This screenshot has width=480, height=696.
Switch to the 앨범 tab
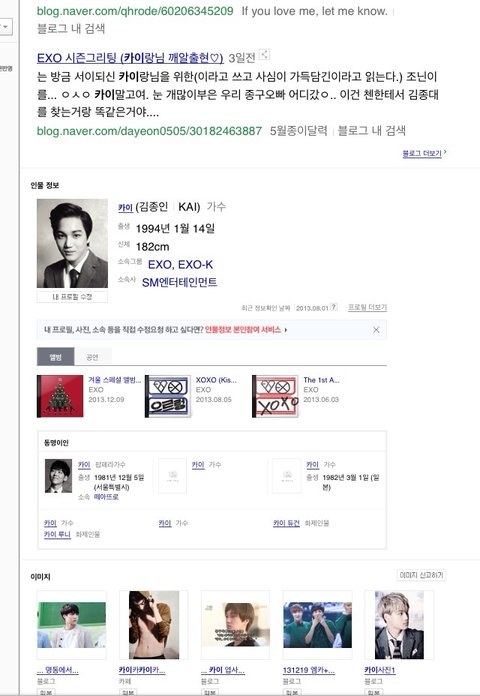[56, 357]
